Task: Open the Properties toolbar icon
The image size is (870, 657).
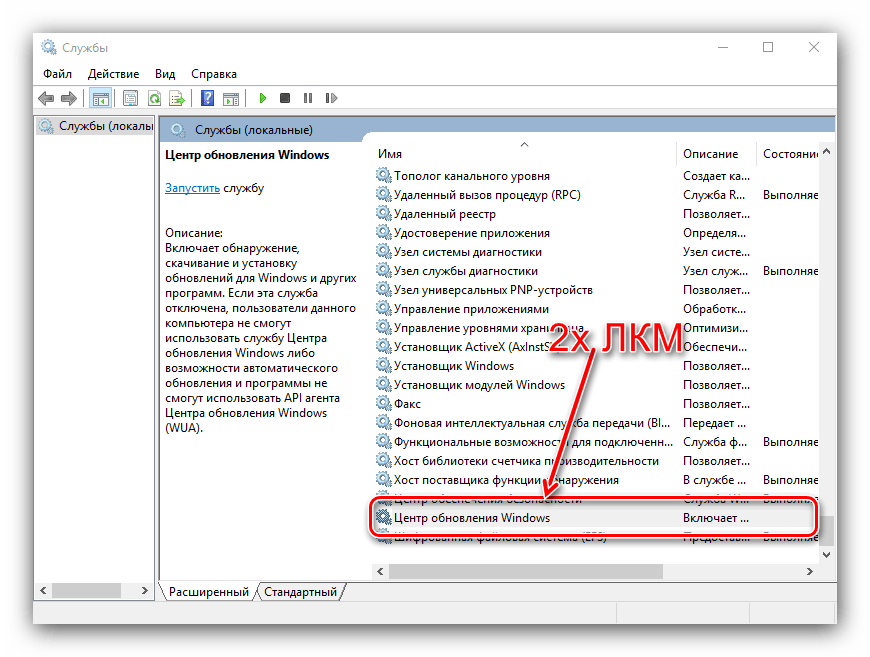Action: click(x=130, y=98)
